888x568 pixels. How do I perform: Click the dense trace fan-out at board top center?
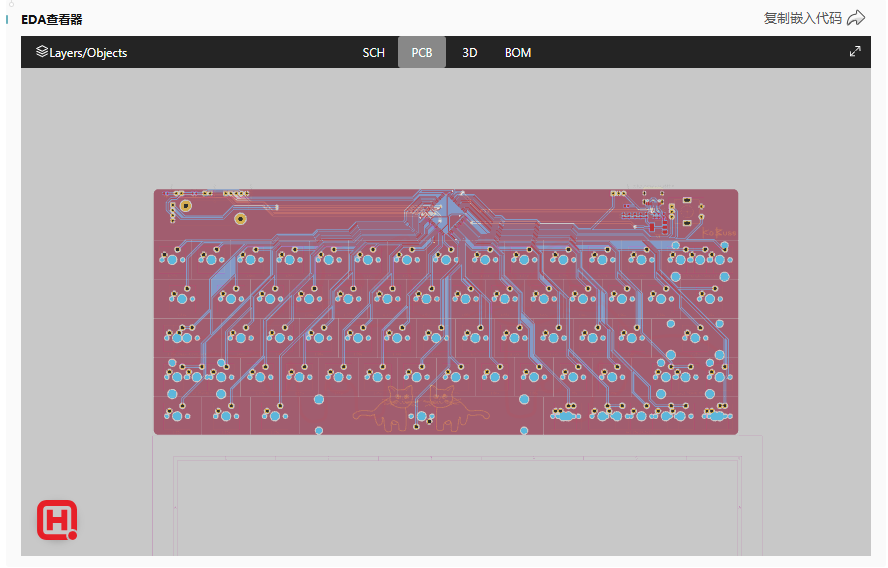(x=440, y=215)
